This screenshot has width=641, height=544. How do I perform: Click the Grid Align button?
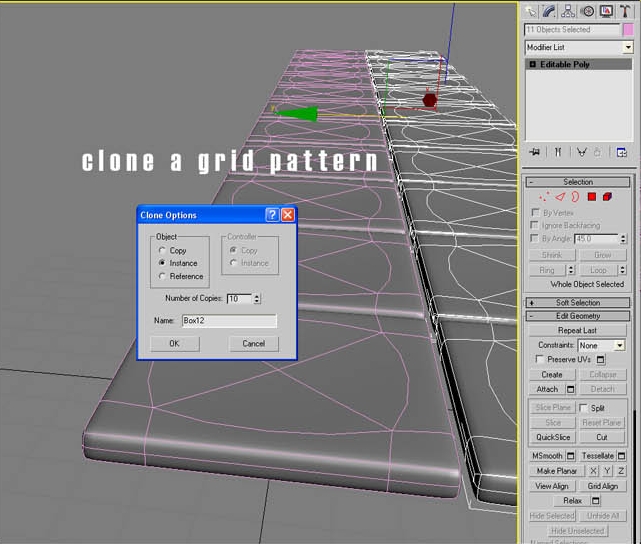(603, 486)
